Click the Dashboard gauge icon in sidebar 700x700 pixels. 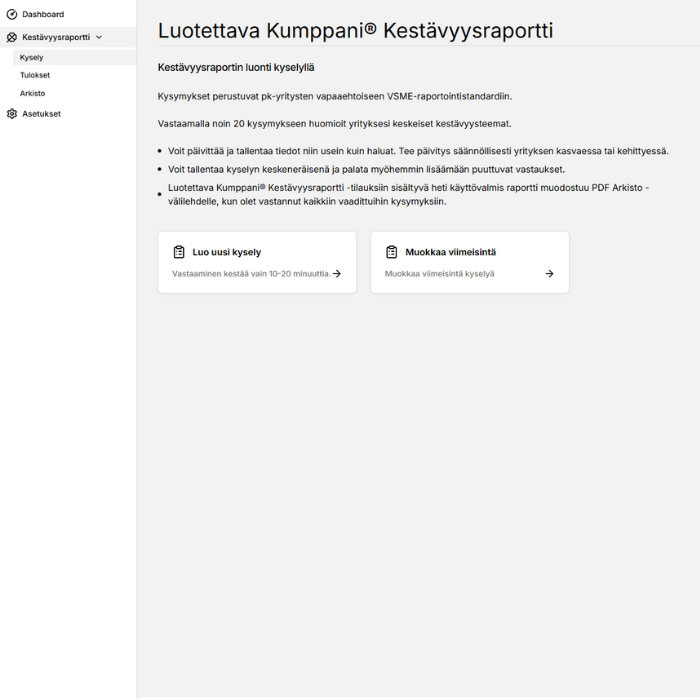coord(12,14)
